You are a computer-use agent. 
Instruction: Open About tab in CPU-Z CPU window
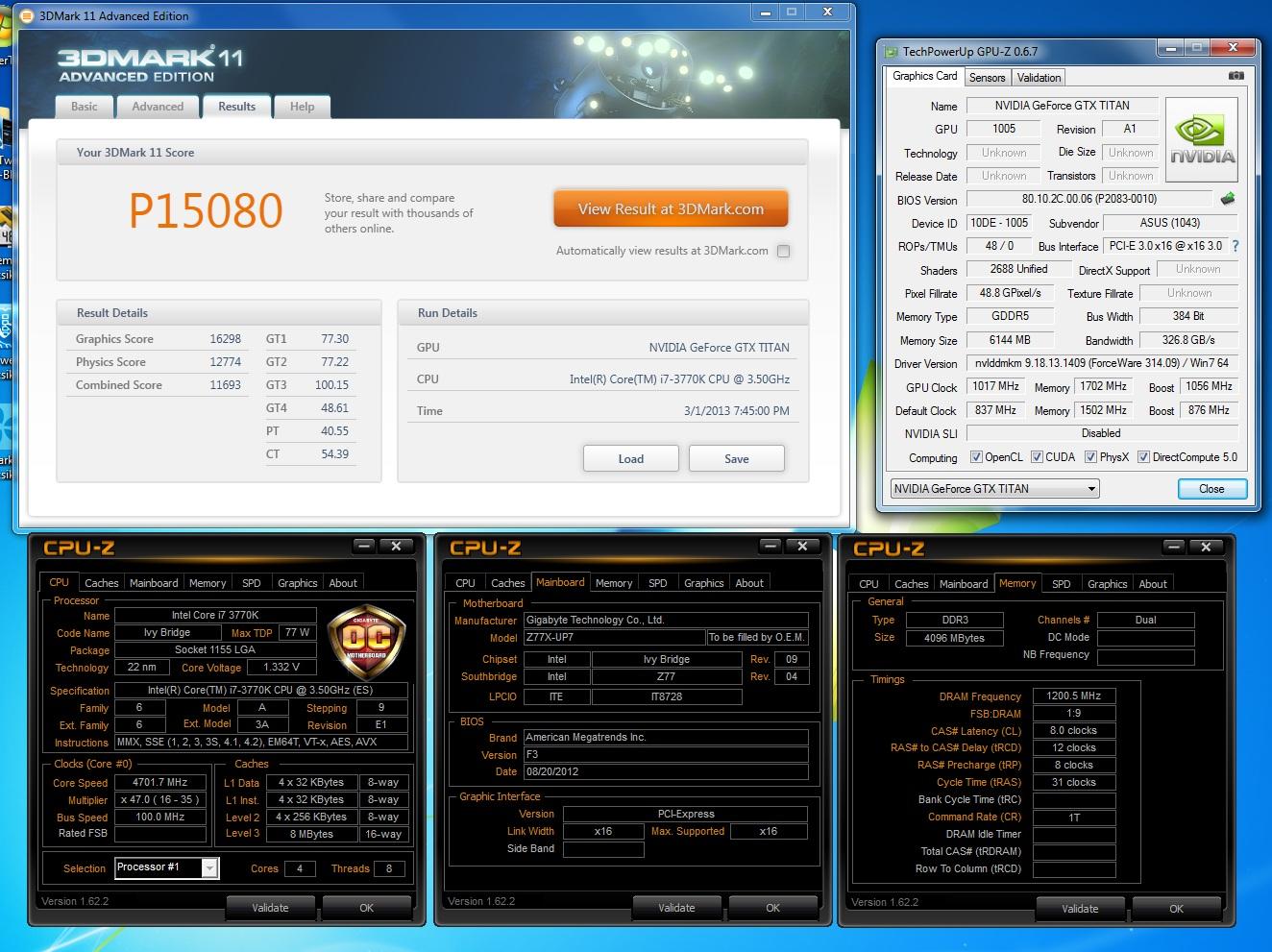(343, 583)
